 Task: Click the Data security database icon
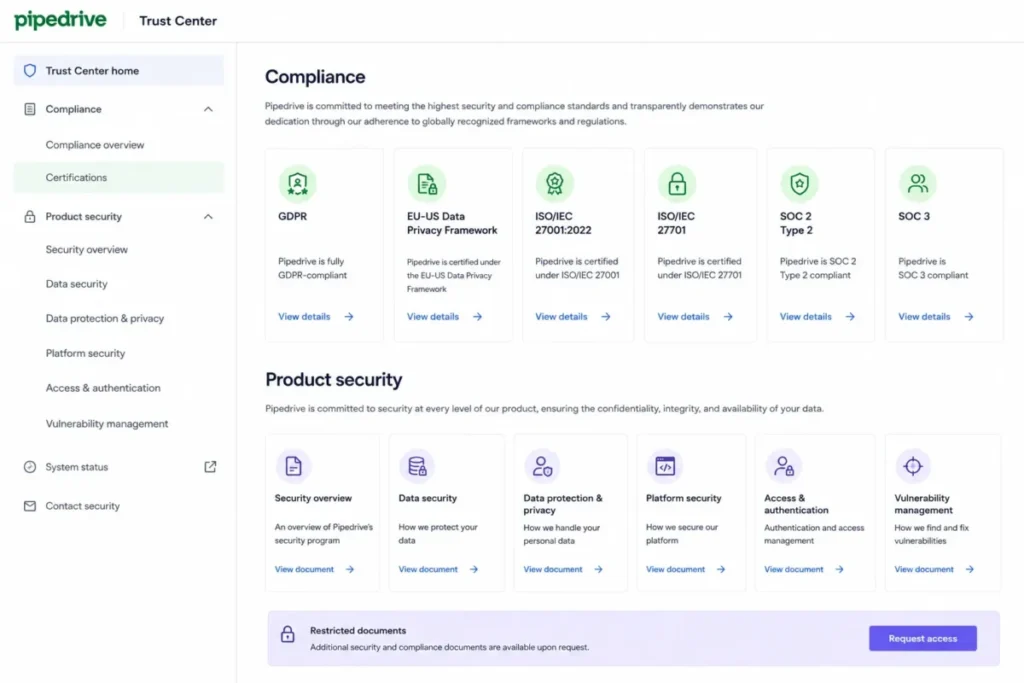click(417, 466)
